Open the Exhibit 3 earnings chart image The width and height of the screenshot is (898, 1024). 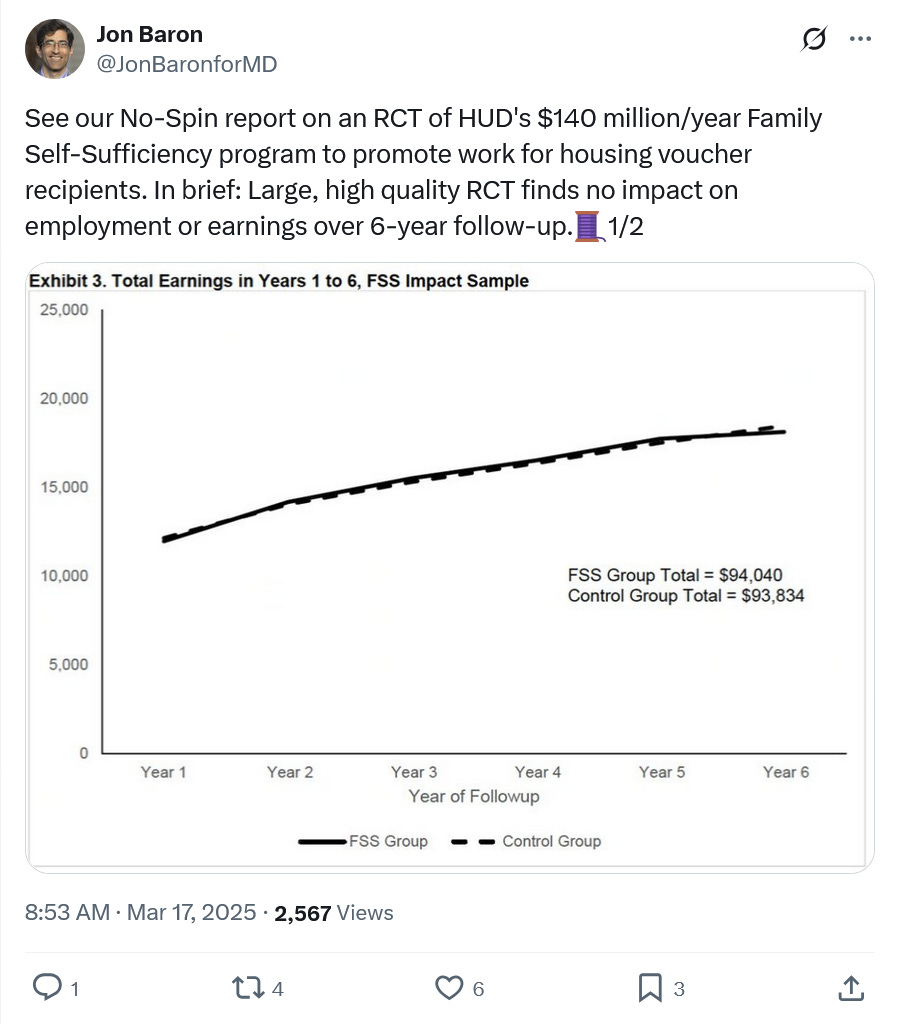449,568
